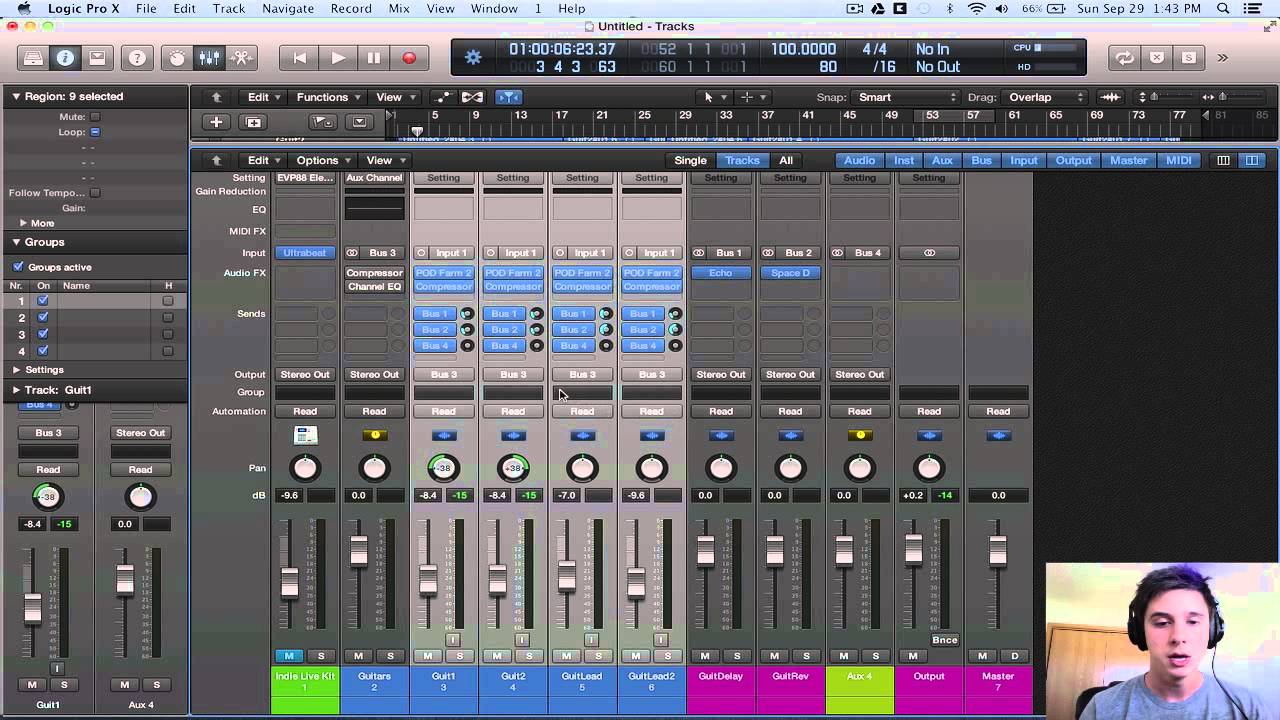Image resolution: width=1280 pixels, height=720 pixels.
Task: Toggle Show Automation icon in tracks bar
Action: pos(442,97)
